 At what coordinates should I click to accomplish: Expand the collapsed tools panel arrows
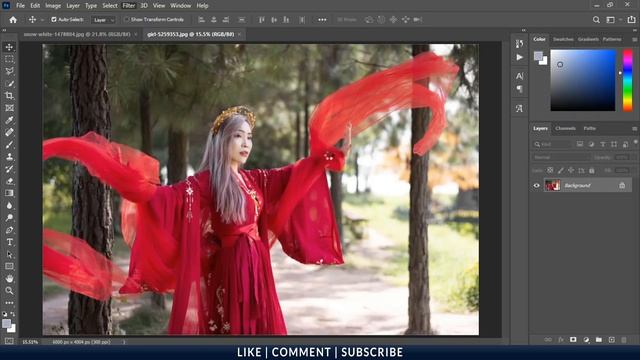4,30
